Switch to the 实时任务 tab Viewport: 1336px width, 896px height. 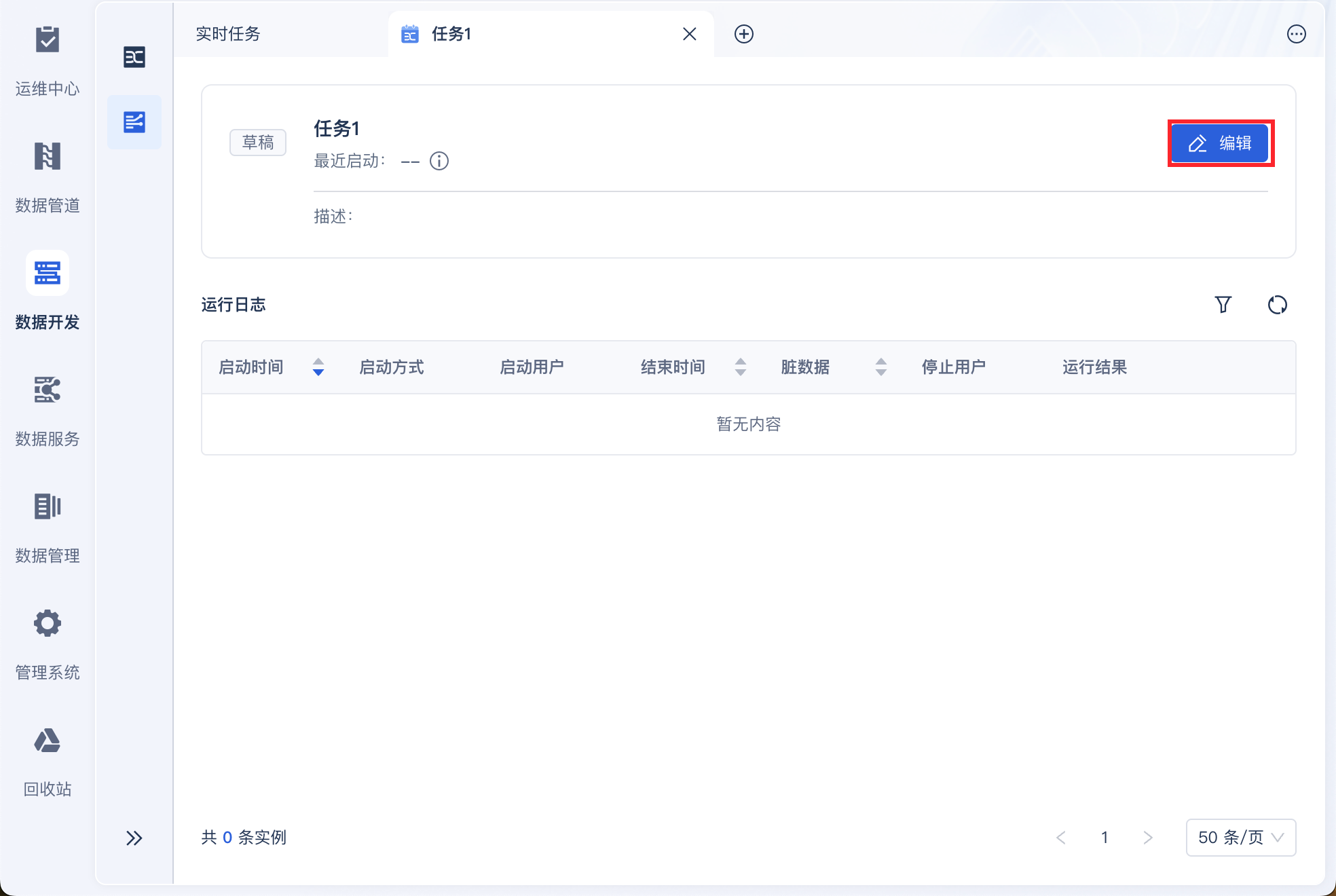pyautogui.click(x=228, y=34)
